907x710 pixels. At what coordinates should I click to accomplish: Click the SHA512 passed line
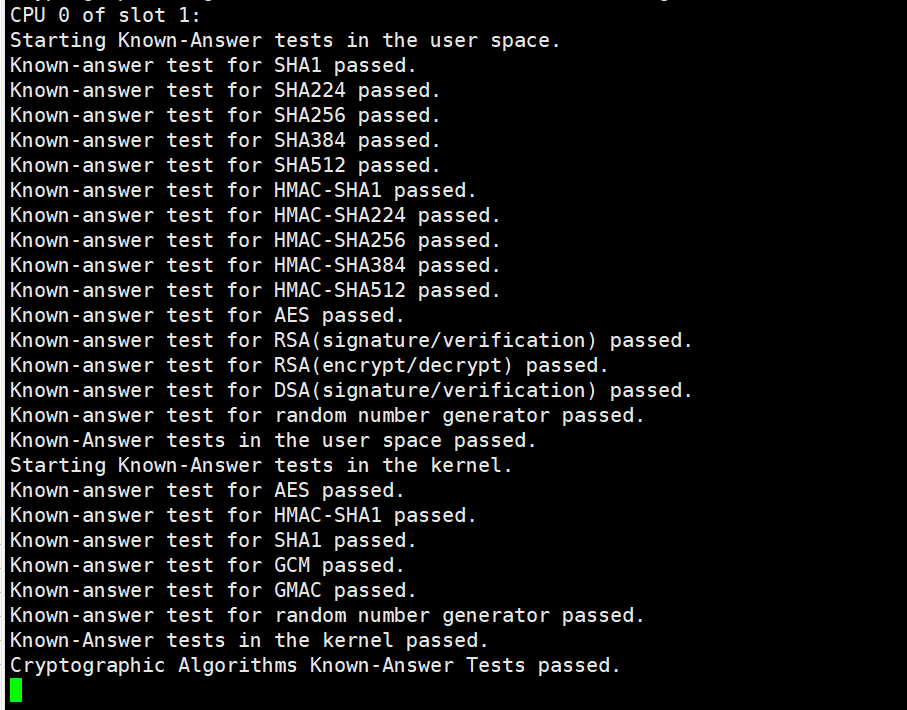click(225, 165)
